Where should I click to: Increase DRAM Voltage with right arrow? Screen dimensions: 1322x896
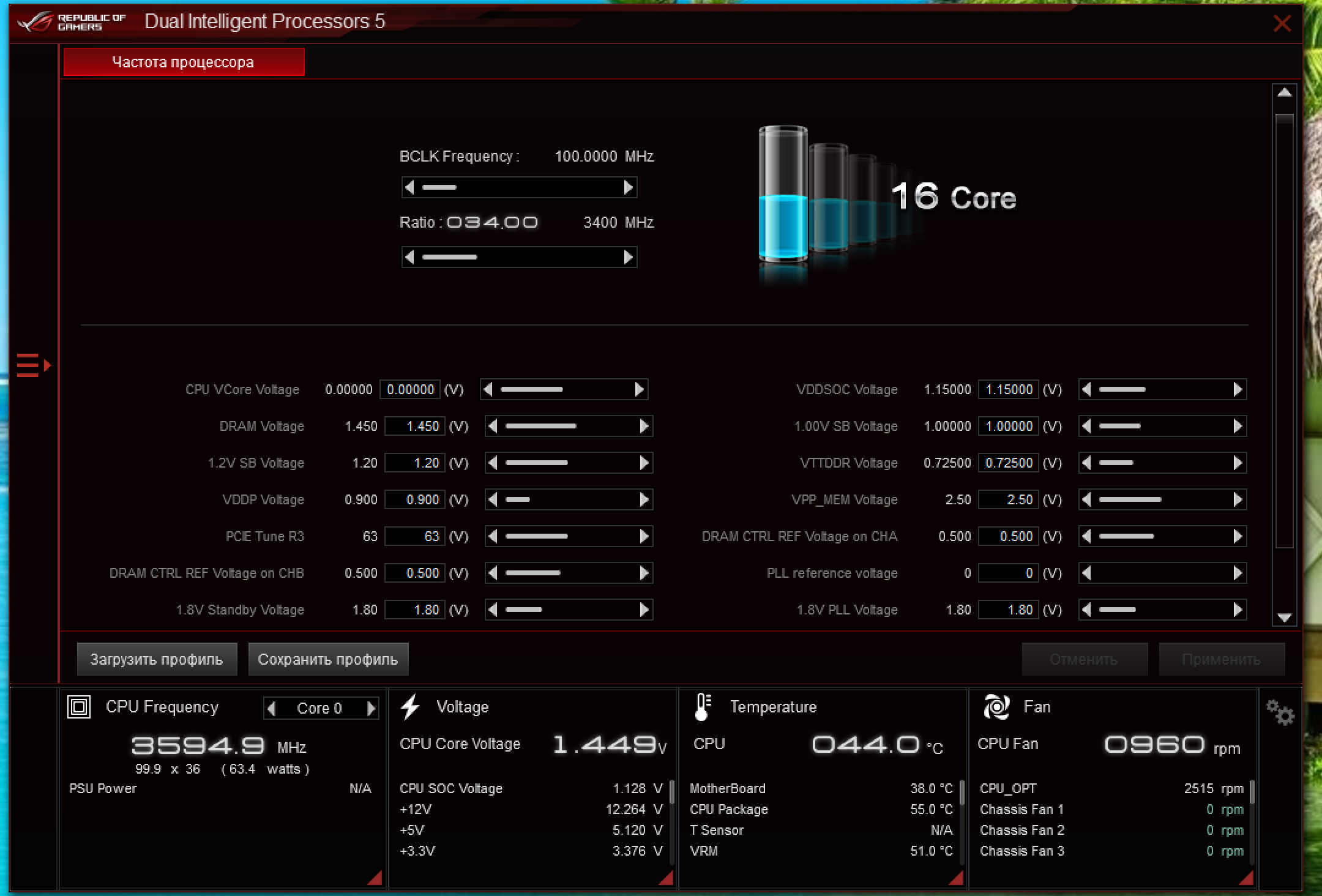click(644, 426)
